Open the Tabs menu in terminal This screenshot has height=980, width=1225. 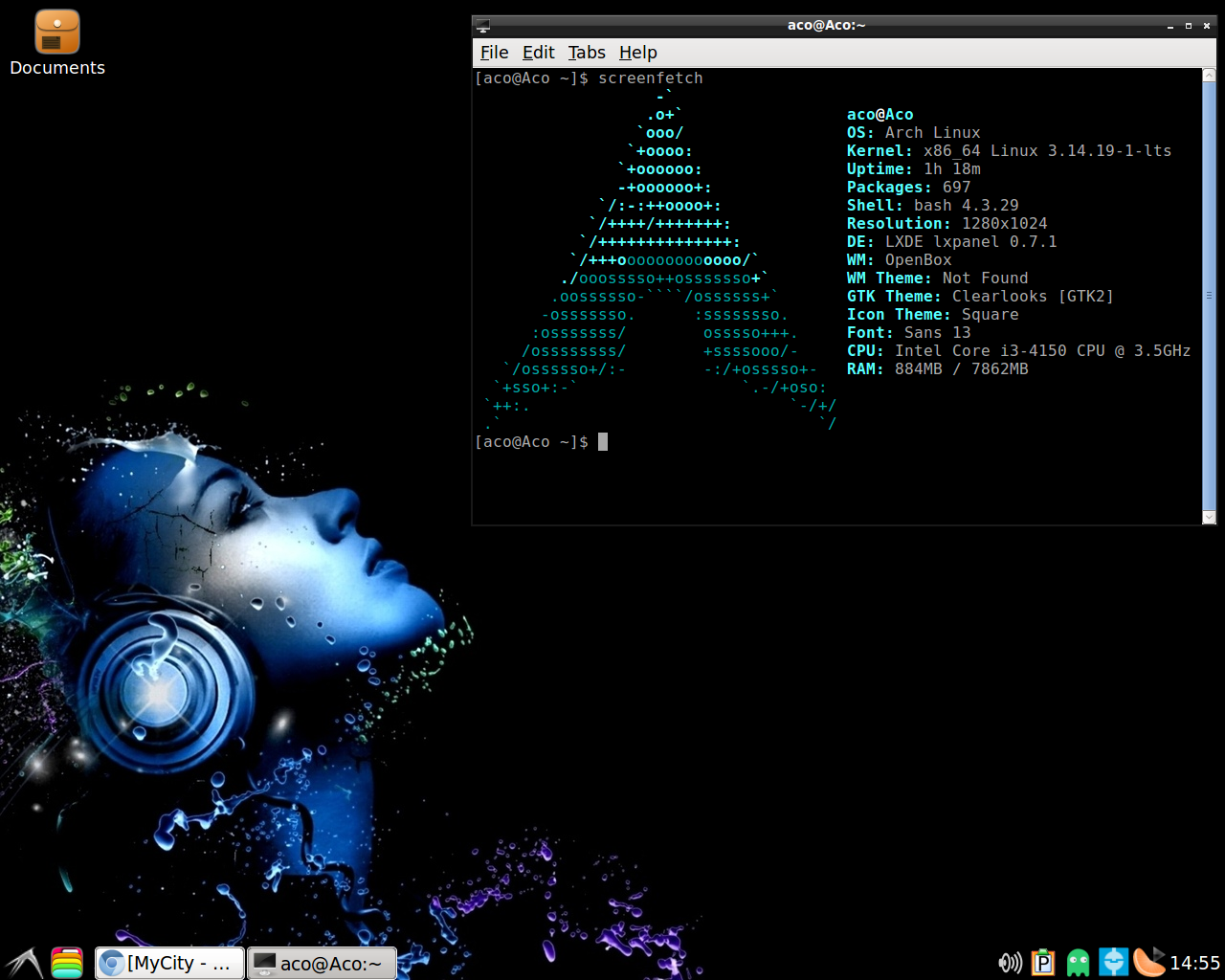pyautogui.click(x=587, y=53)
